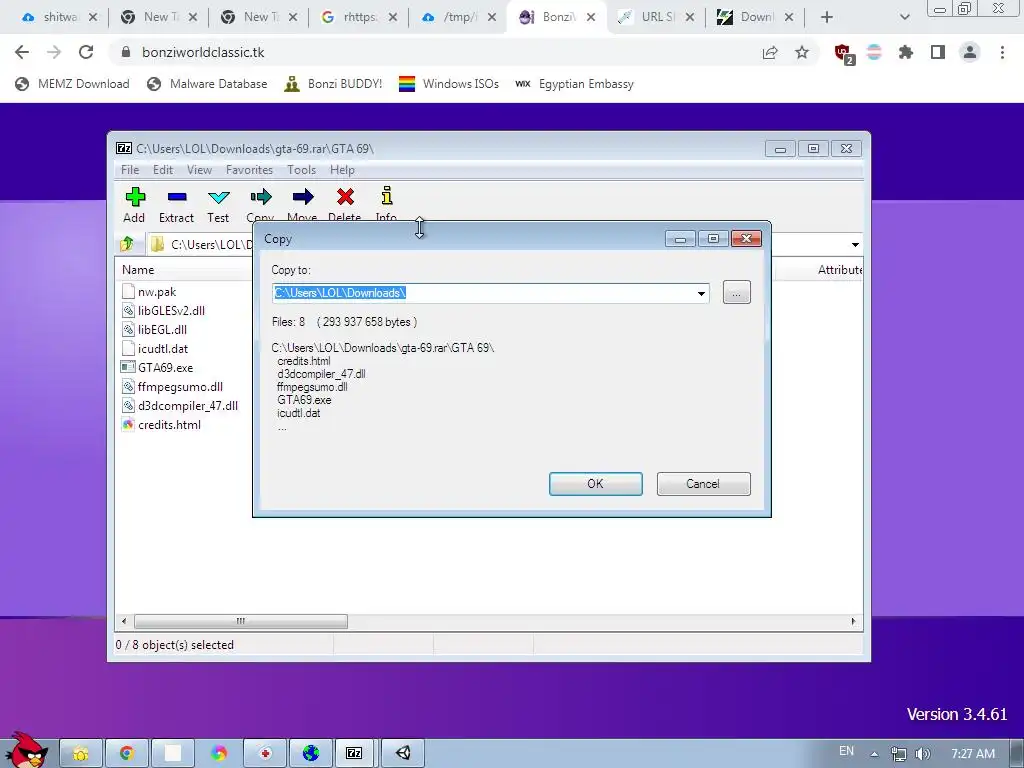
Task: Open Egyptian Embassy bookmark
Action: (x=574, y=84)
